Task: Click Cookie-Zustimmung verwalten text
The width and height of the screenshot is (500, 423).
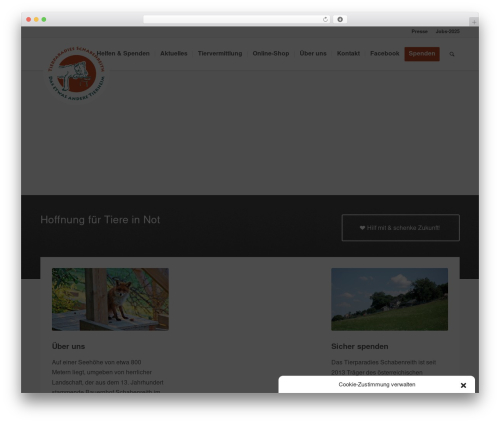Action: coord(377,385)
